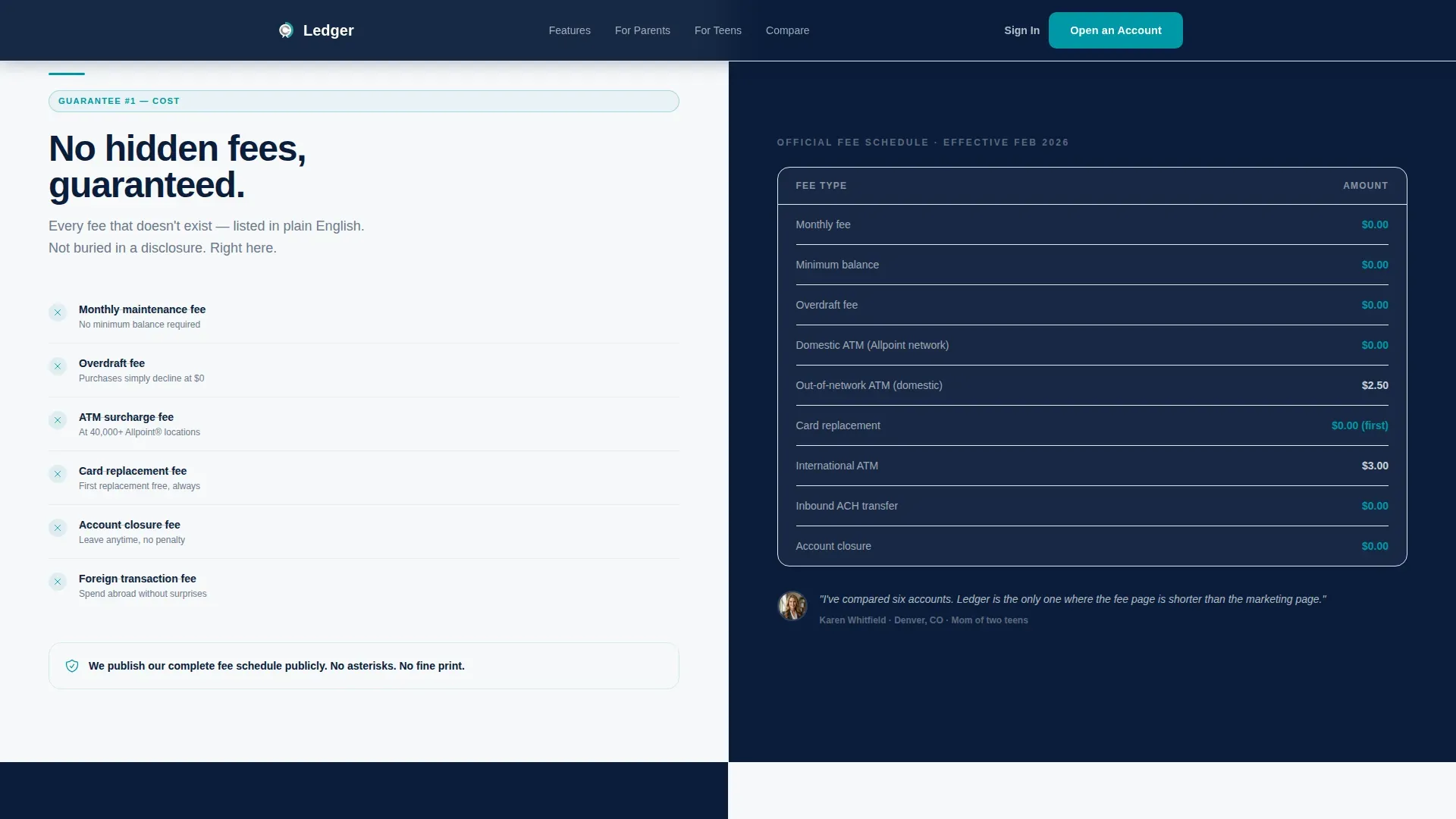This screenshot has height=819, width=1456.
Task: Click 'Purchases simply decline at $0' text
Action: click(x=141, y=378)
